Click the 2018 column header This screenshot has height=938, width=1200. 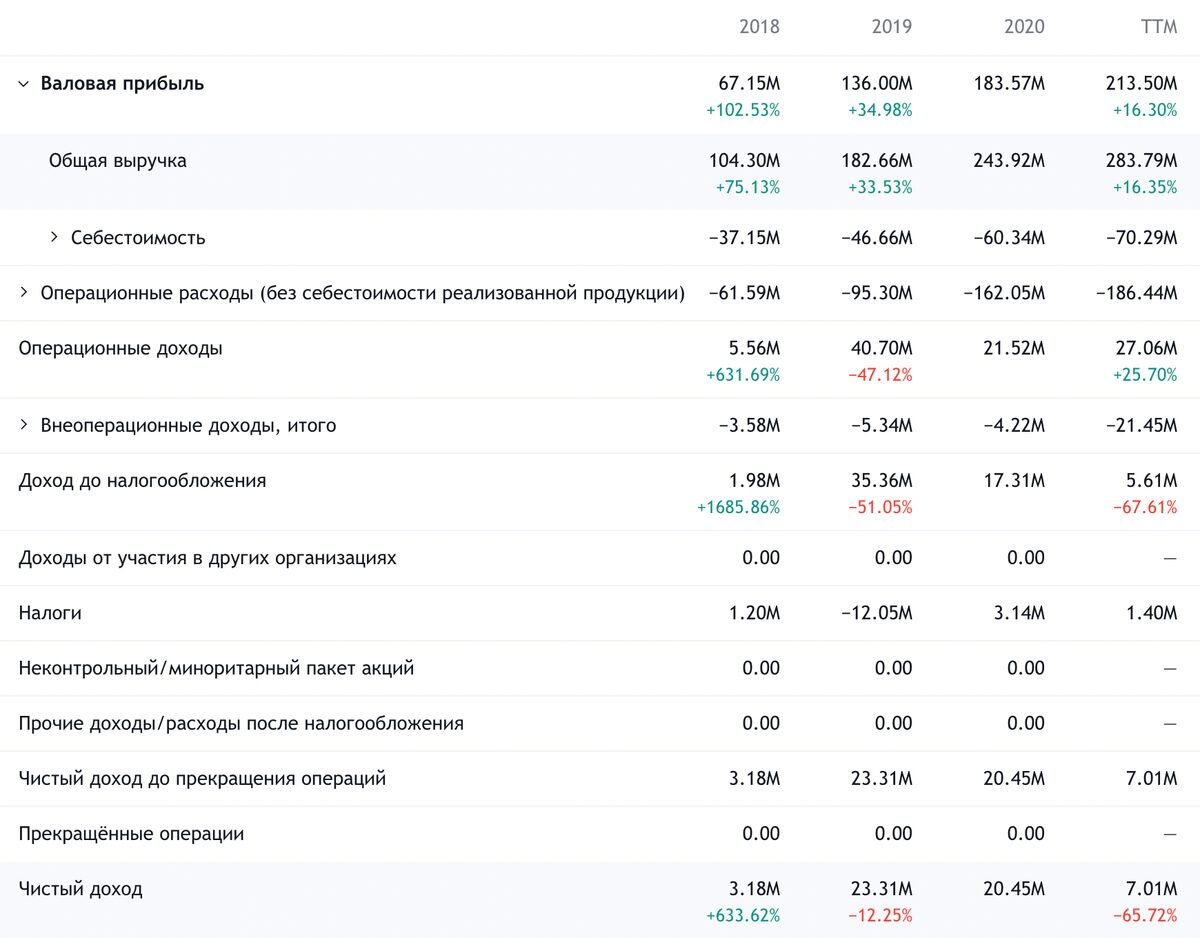click(x=759, y=27)
